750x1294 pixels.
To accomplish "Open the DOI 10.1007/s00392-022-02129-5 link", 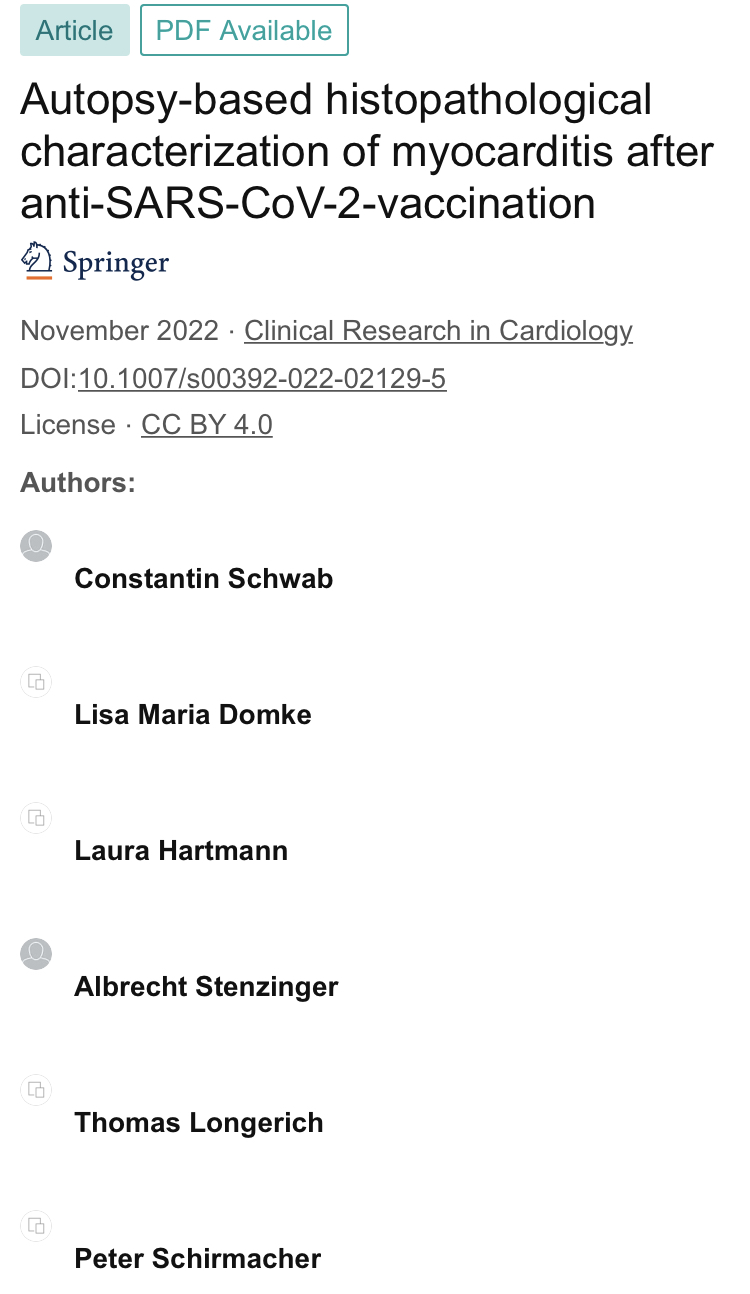I will [x=262, y=379].
